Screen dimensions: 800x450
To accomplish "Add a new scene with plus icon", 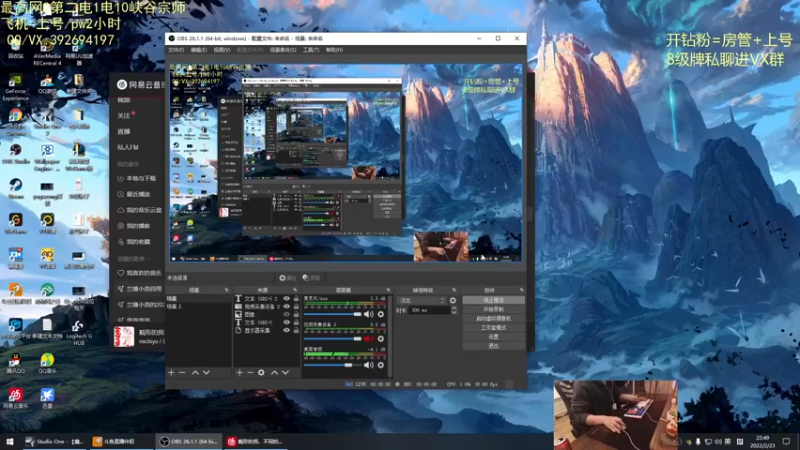I will pos(171,372).
